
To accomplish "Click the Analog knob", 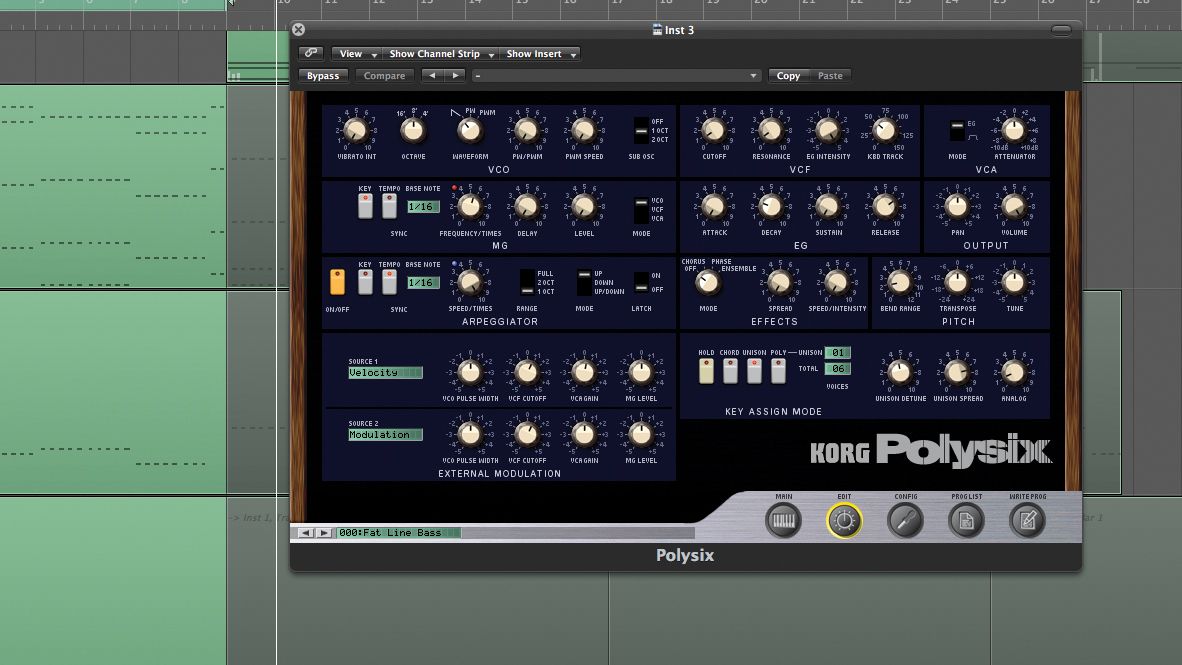I will click(1014, 372).
